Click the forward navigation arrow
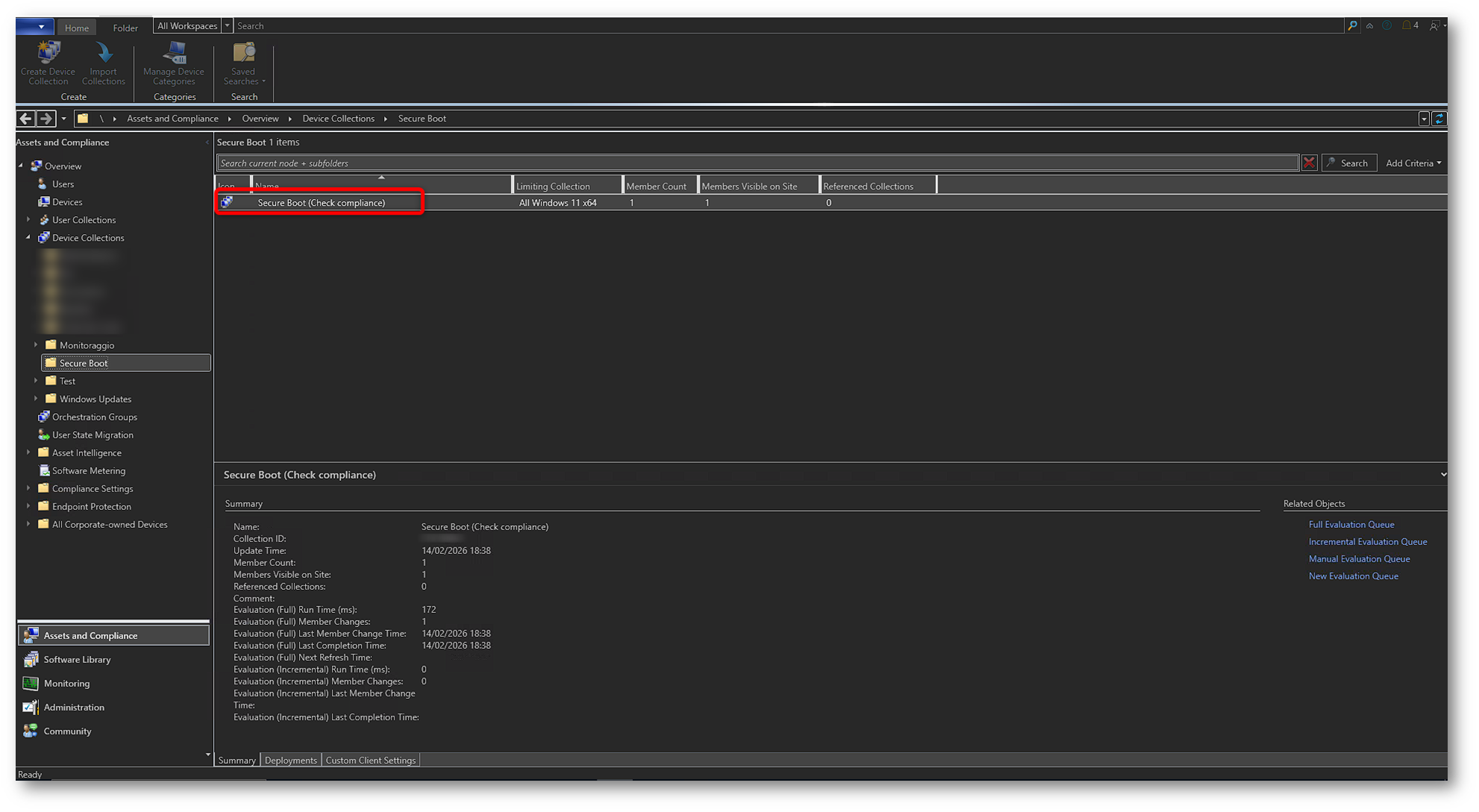The image size is (1479, 812). 45,119
